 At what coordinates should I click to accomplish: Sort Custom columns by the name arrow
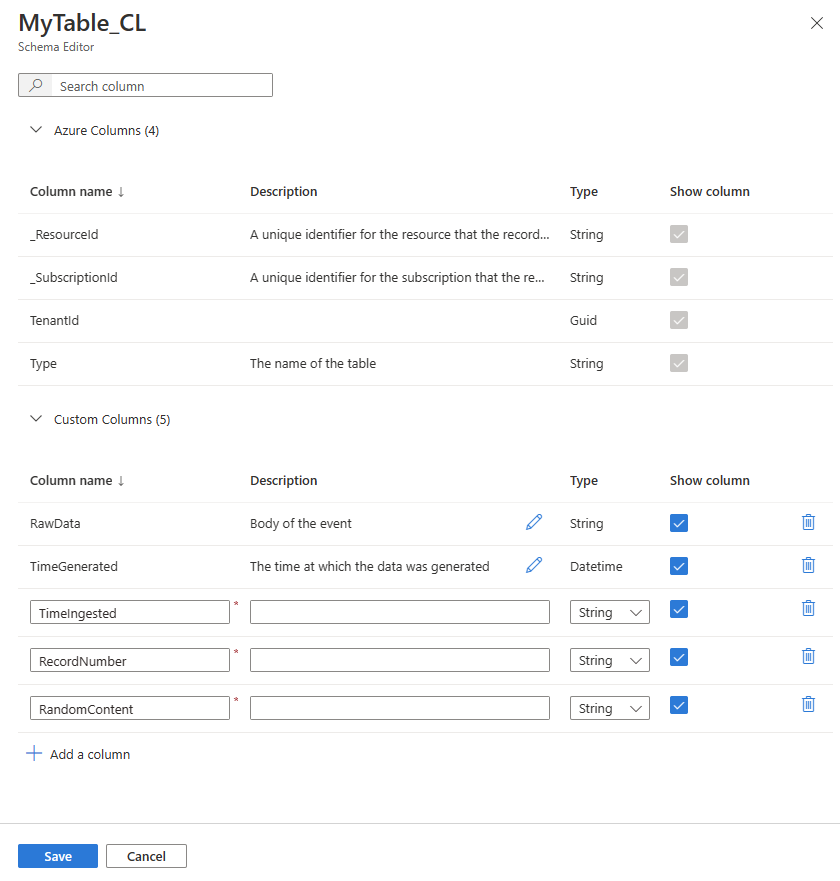(121, 481)
